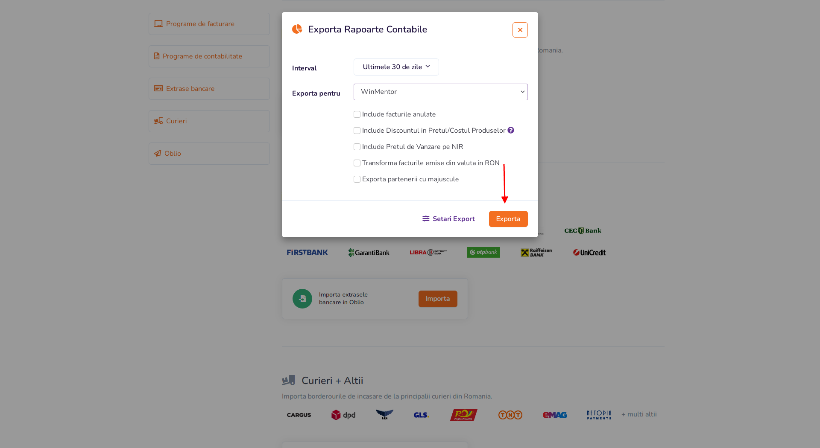Click the Importa button for bank statements
The height and width of the screenshot is (448, 820).
[438, 298]
